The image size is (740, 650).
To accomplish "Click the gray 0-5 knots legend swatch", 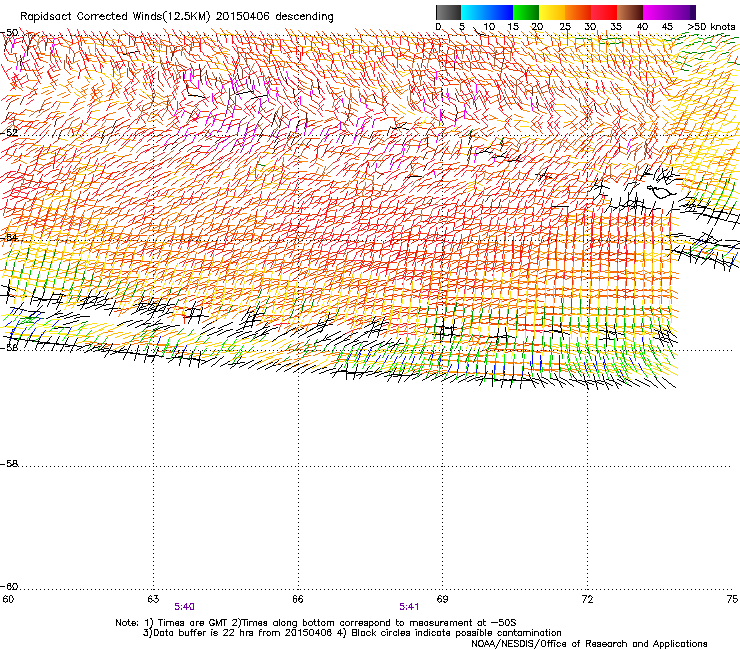I will 448,12.
